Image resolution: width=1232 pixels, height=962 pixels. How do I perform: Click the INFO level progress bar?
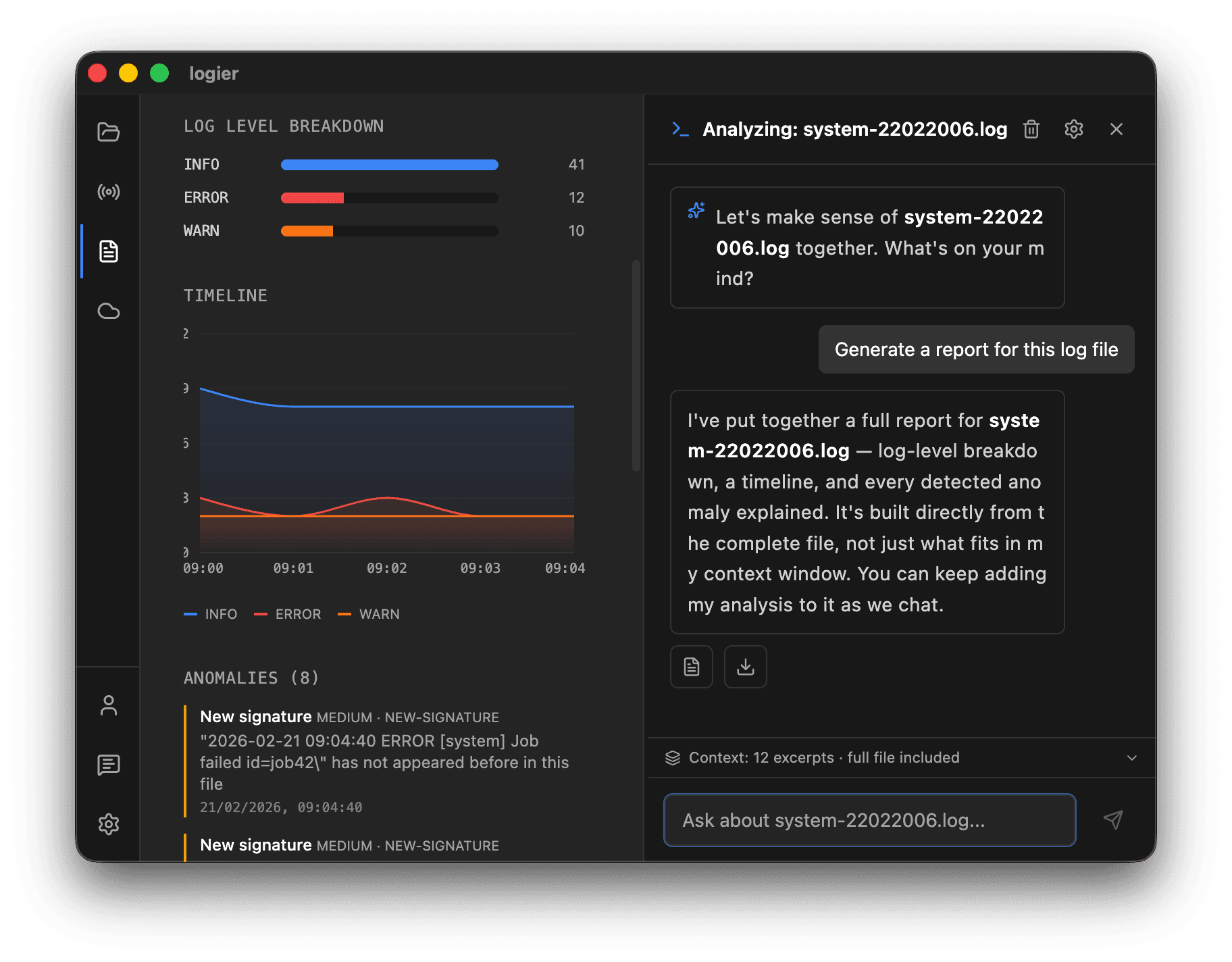[389, 165]
